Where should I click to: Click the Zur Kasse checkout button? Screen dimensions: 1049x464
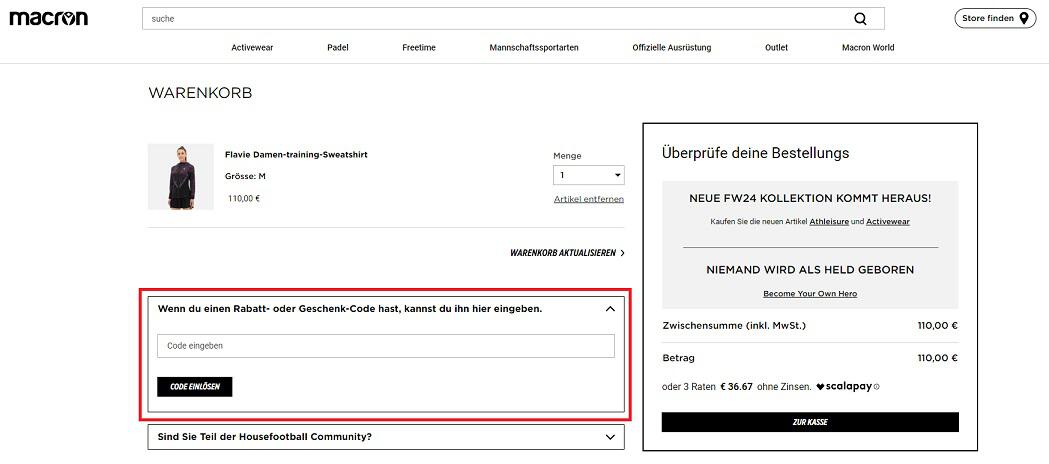[x=810, y=422]
